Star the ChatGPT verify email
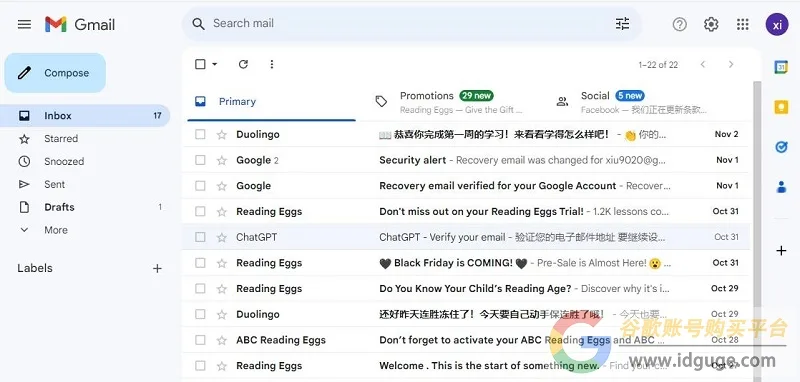 (x=221, y=237)
